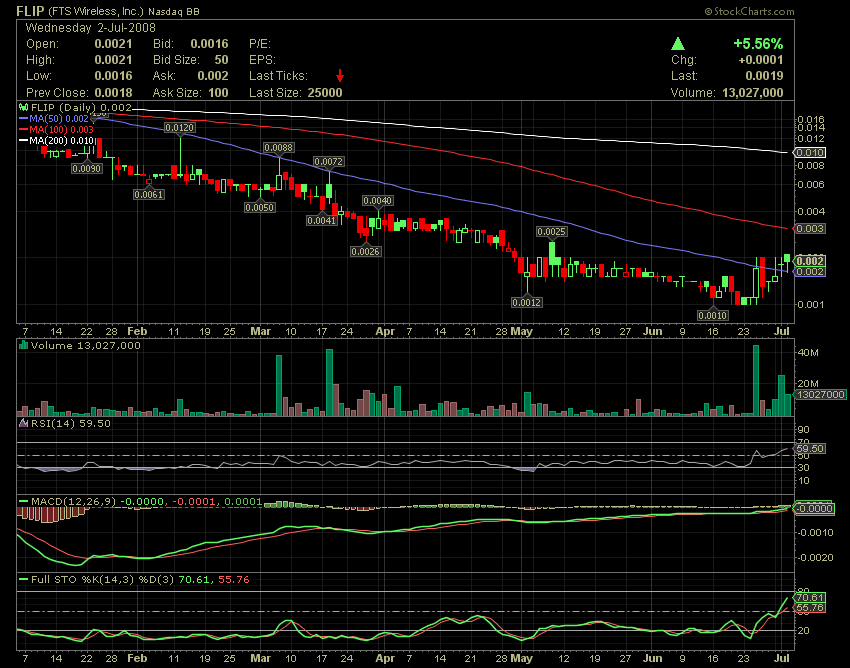Viewport: 850px width, 668px height.
Task: Click the Nasdaq BB exchange label
Action: coord(173,11)
